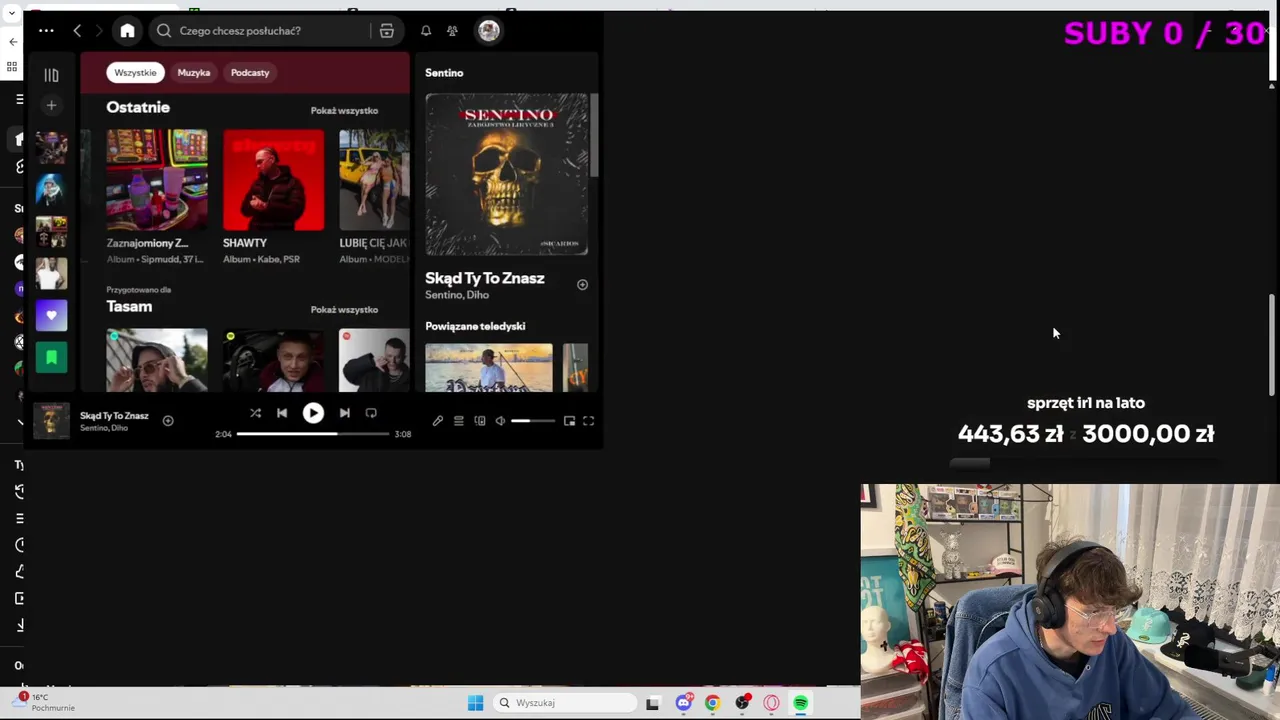Open Google Chrome from taskbar
The width and height of the screenshot is (1280, 720).
pos(712,703)
